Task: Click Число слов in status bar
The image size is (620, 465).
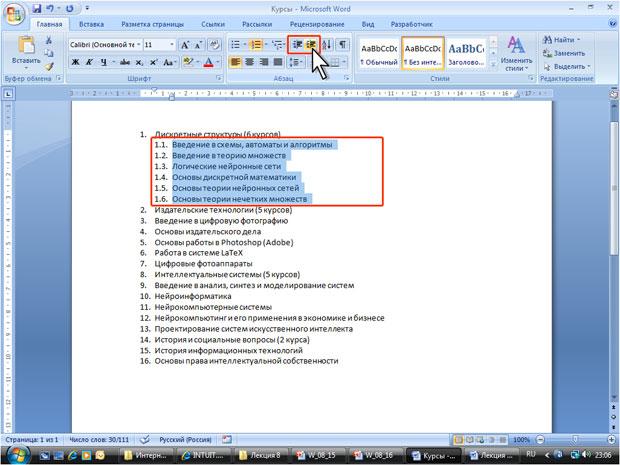Action: click(99, 439)
